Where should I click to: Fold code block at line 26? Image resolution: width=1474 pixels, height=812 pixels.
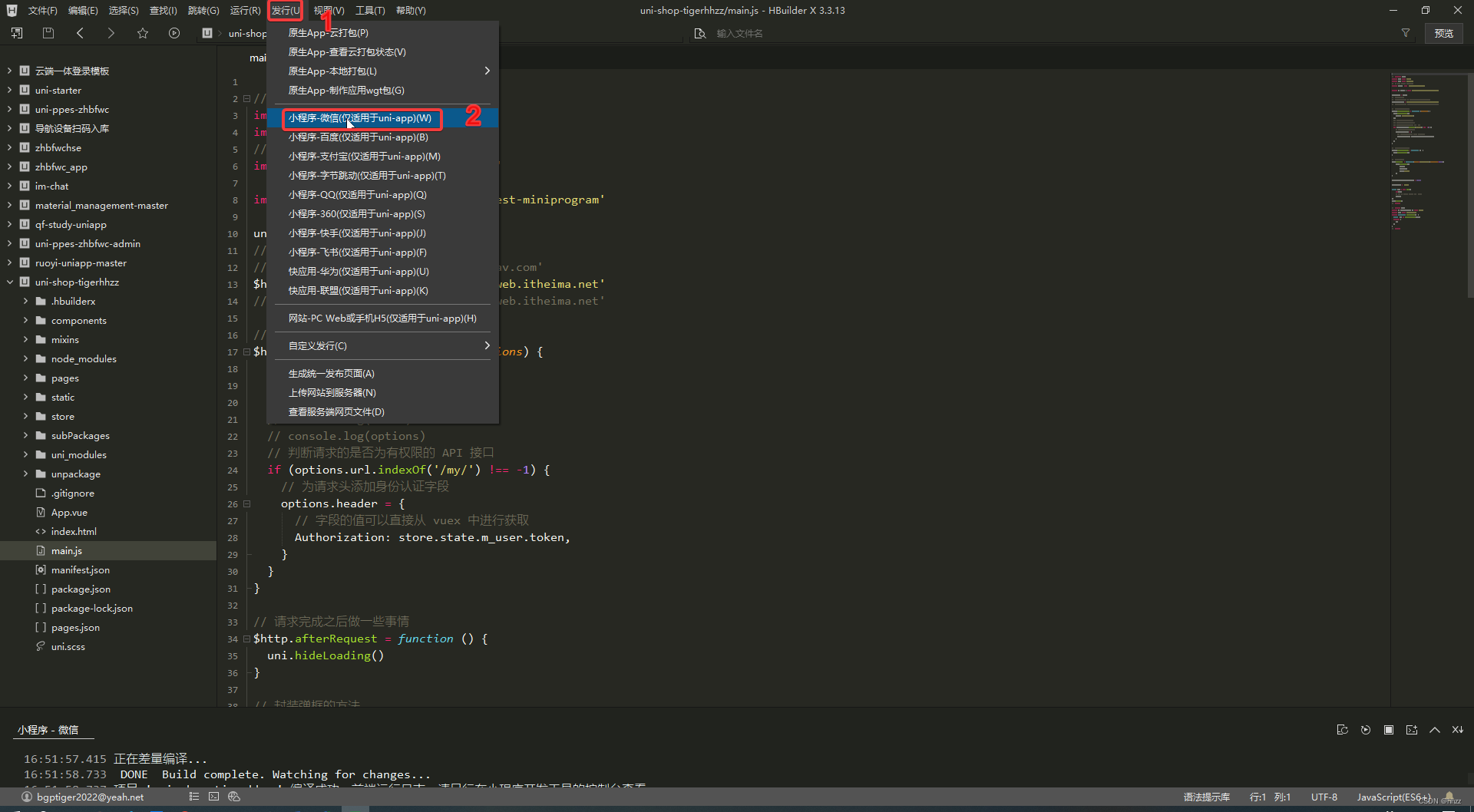(x=247, y=504)
